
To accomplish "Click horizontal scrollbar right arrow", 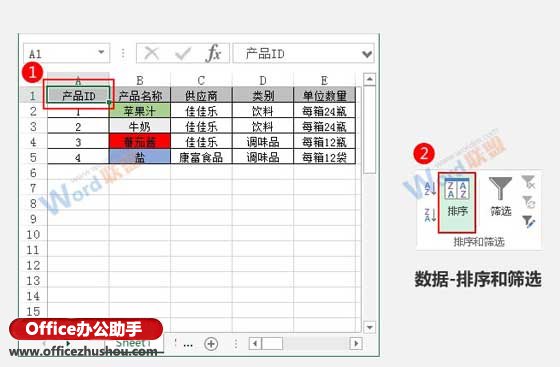I will pyautogui.click(x=355, y=344).
